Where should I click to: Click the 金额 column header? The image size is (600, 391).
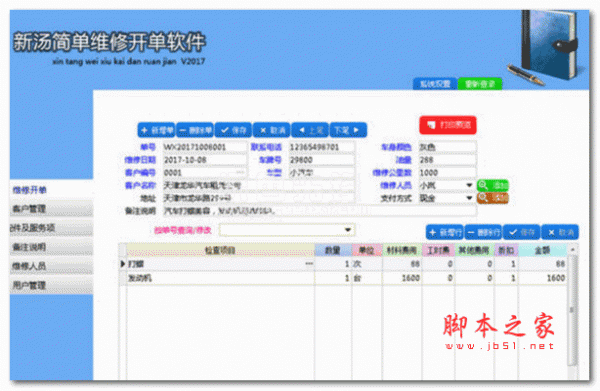[x=542, y=250]
